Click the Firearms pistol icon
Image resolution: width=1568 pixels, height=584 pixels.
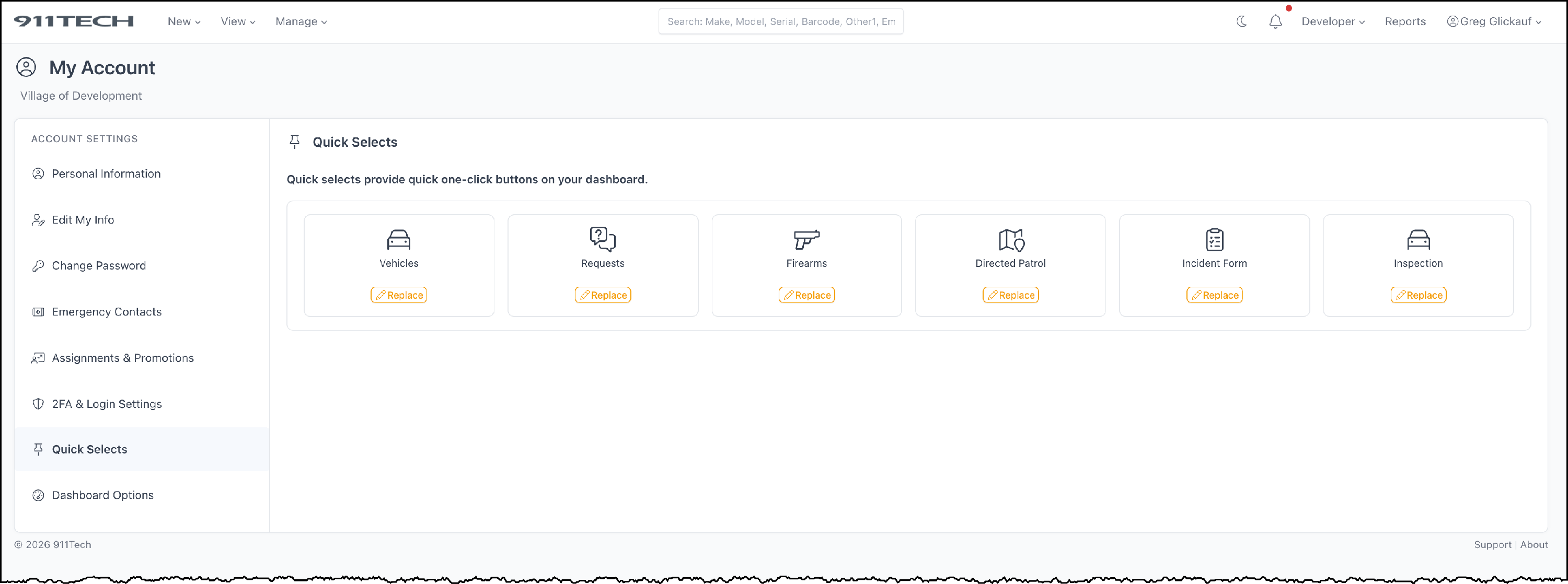click(x=806, y=239)
